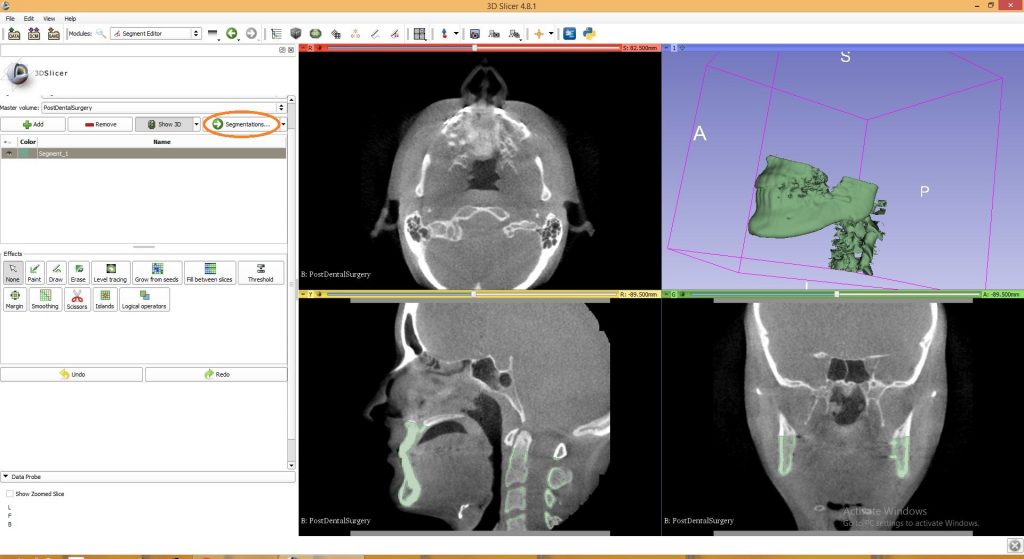Click the capture screenshot camera icon
The image size is (1024, 559).
(x=475, y=33)
